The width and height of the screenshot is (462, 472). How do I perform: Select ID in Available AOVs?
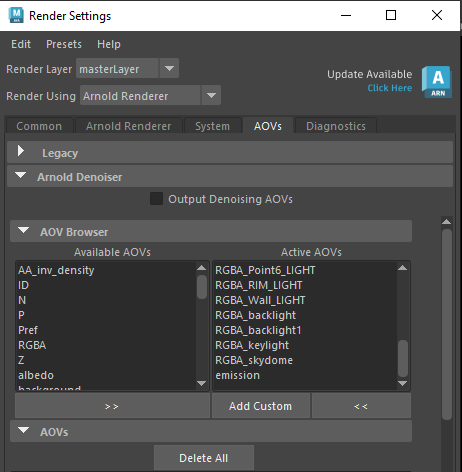click(x=23, y=285)
